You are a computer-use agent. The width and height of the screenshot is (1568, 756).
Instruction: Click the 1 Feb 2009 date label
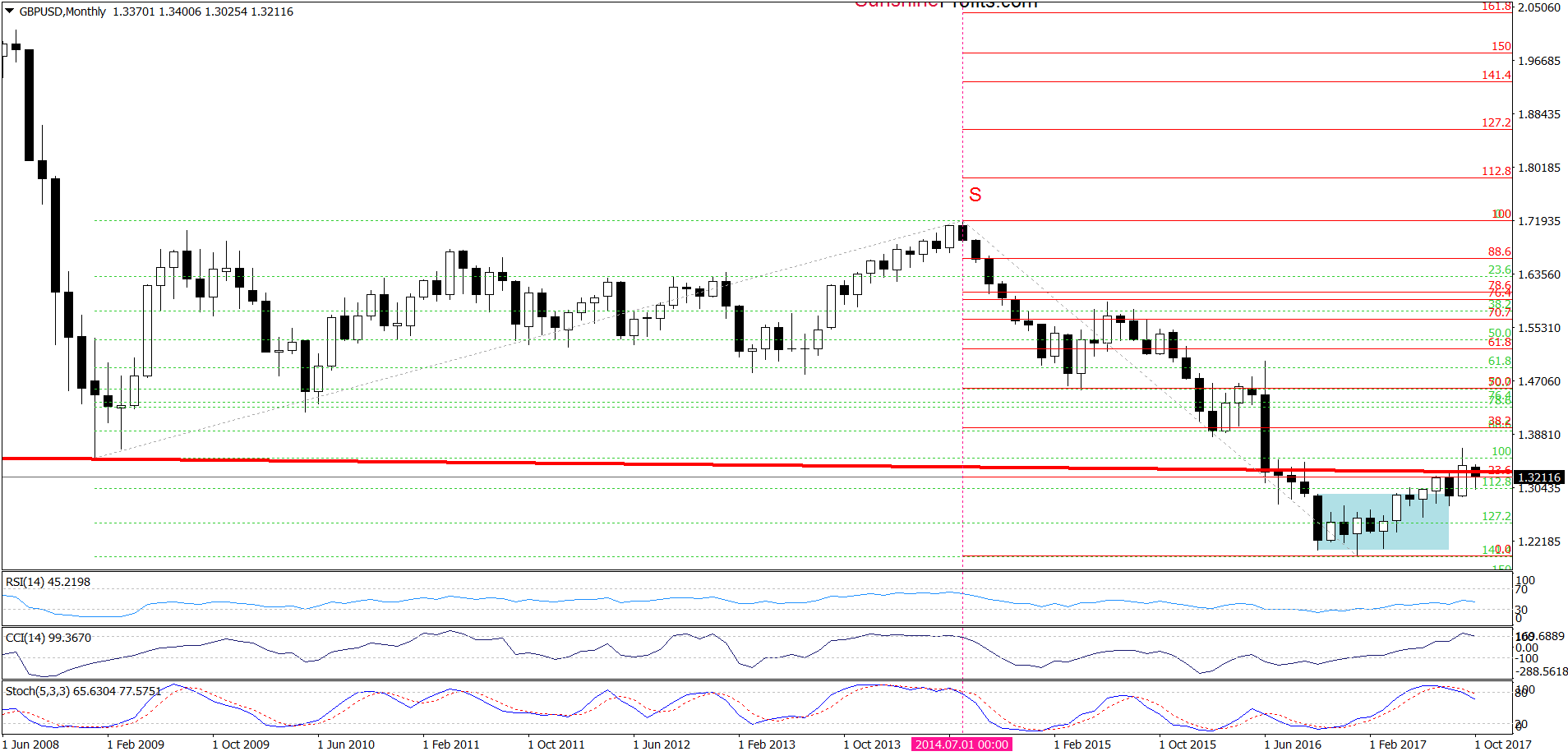coord(136,744)
